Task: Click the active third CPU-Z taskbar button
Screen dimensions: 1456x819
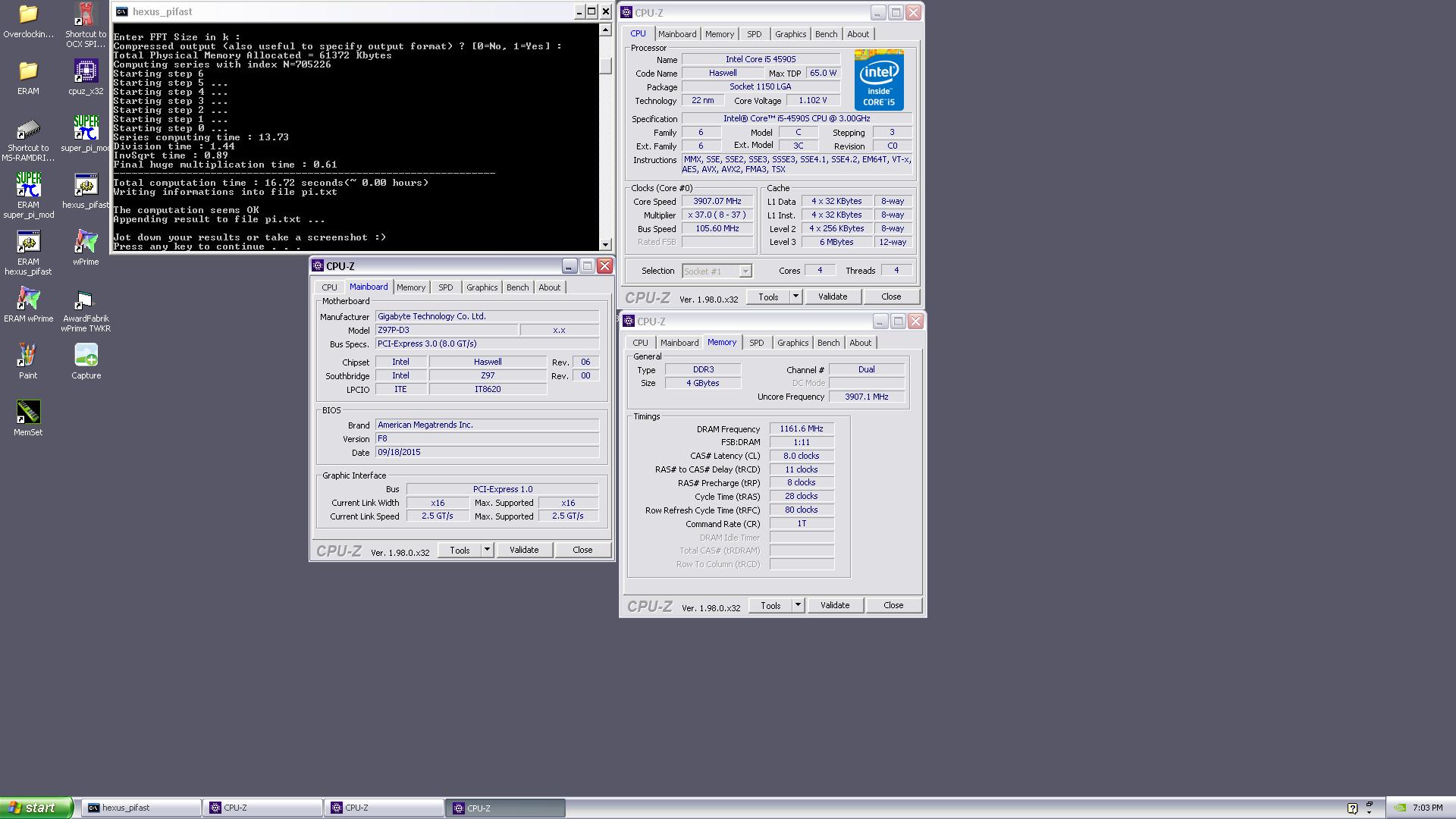Action: [x=506, y=808]
